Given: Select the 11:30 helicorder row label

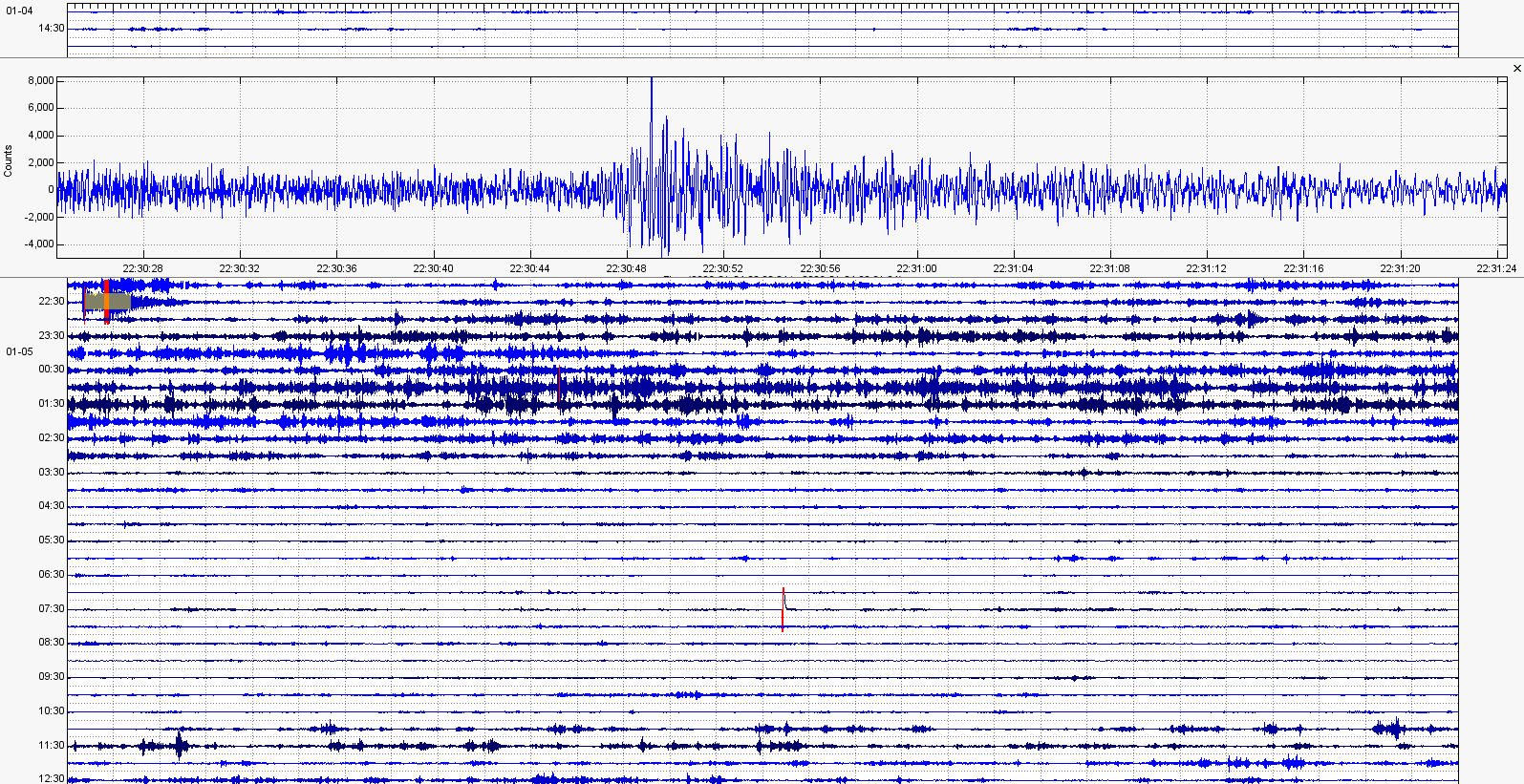Looking at the screenshot, I should pyautogui.click(x=52, y=746).
